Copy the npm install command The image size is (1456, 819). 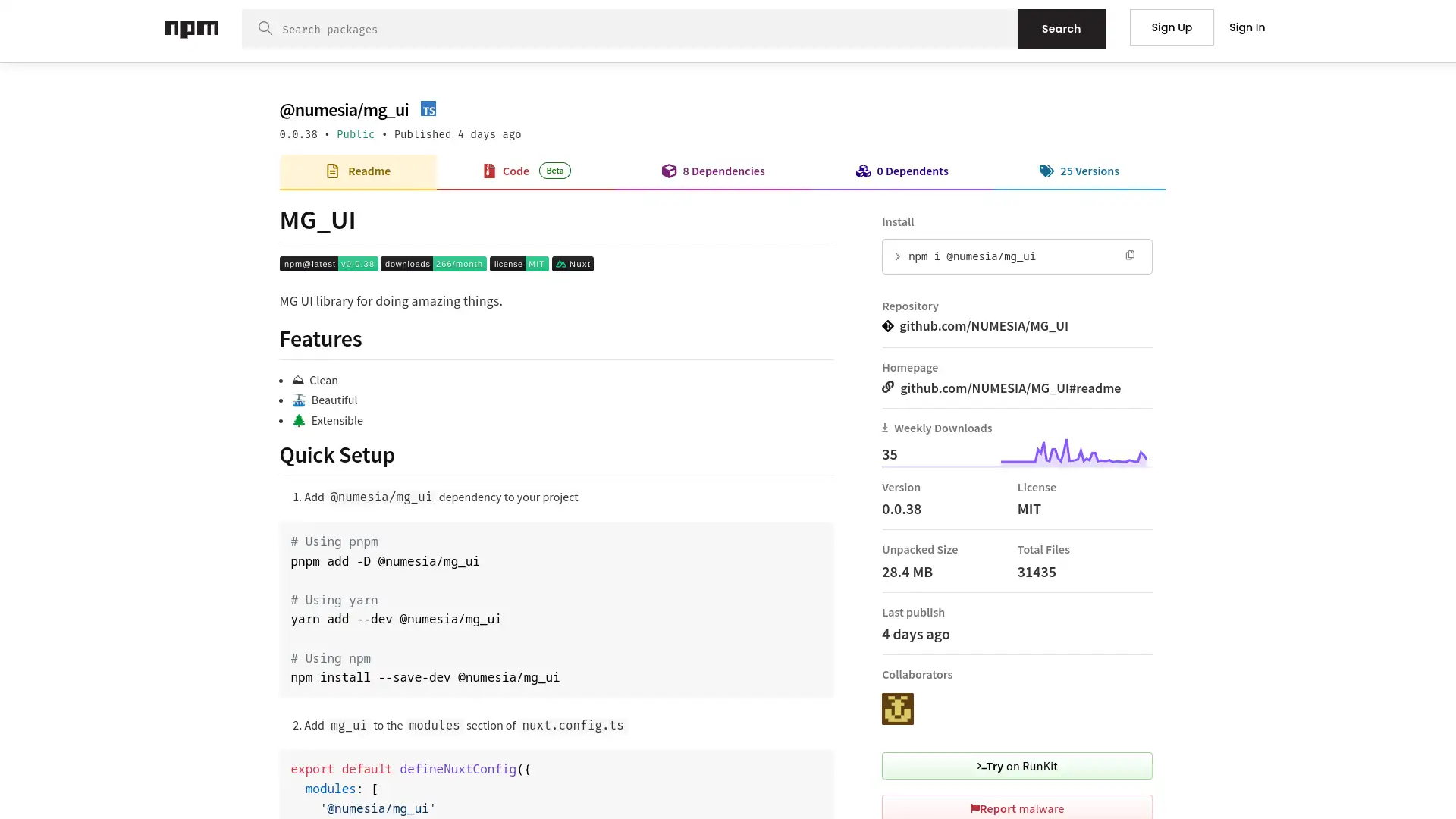coord(1130,256)
